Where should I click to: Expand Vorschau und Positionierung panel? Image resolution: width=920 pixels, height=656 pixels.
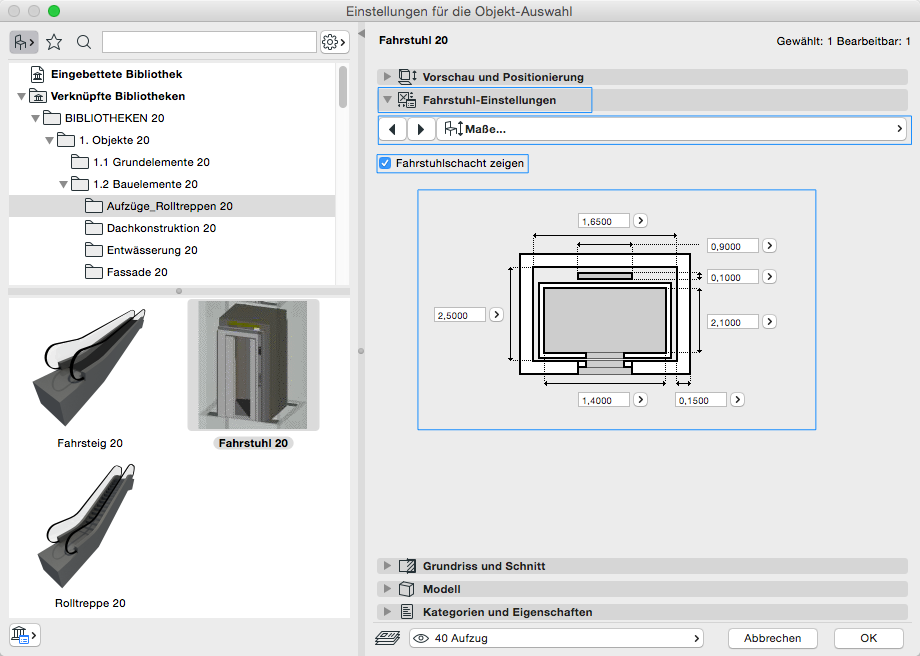click(x=387, y=77)
